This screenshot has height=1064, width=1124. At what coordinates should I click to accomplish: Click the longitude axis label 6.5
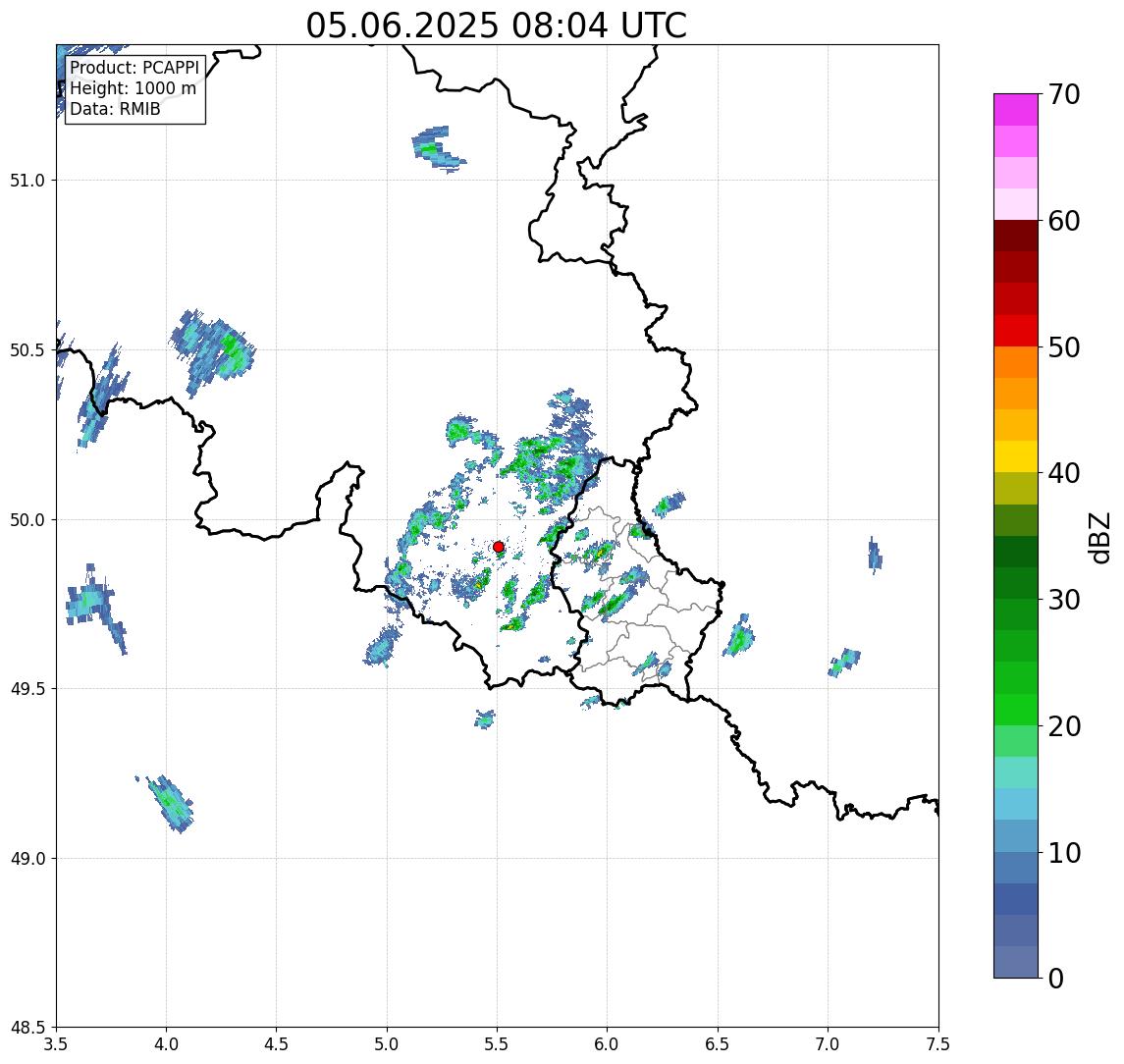[718, 1044]
